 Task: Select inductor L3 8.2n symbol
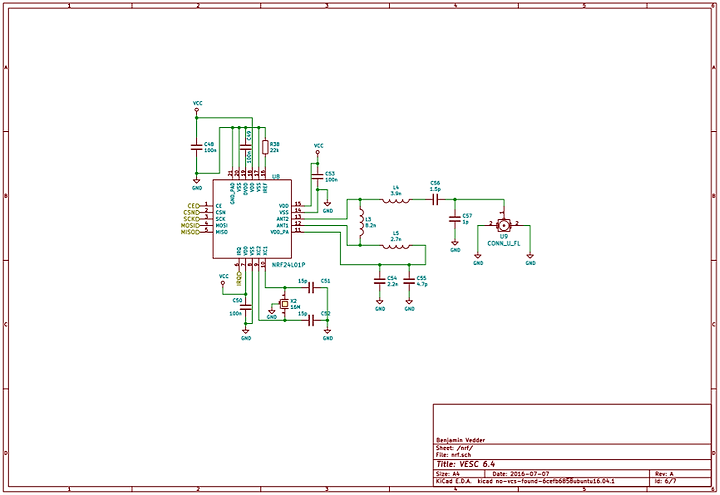click(x=360, y=222)
